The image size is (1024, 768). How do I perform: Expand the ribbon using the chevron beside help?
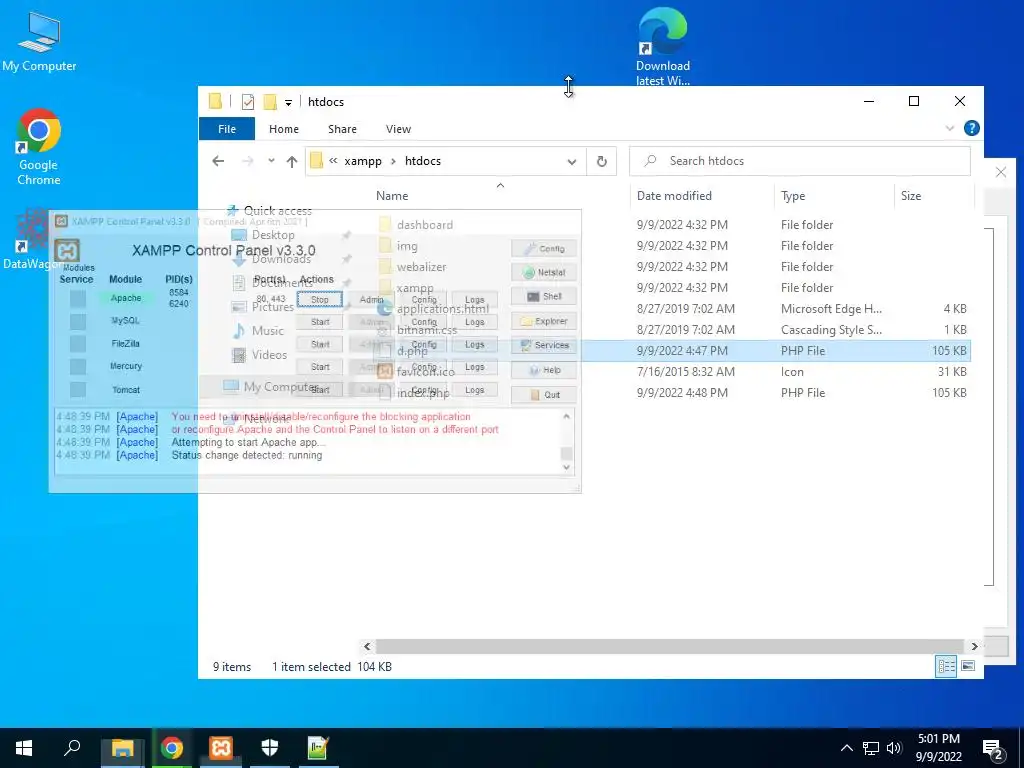[950, 129]
